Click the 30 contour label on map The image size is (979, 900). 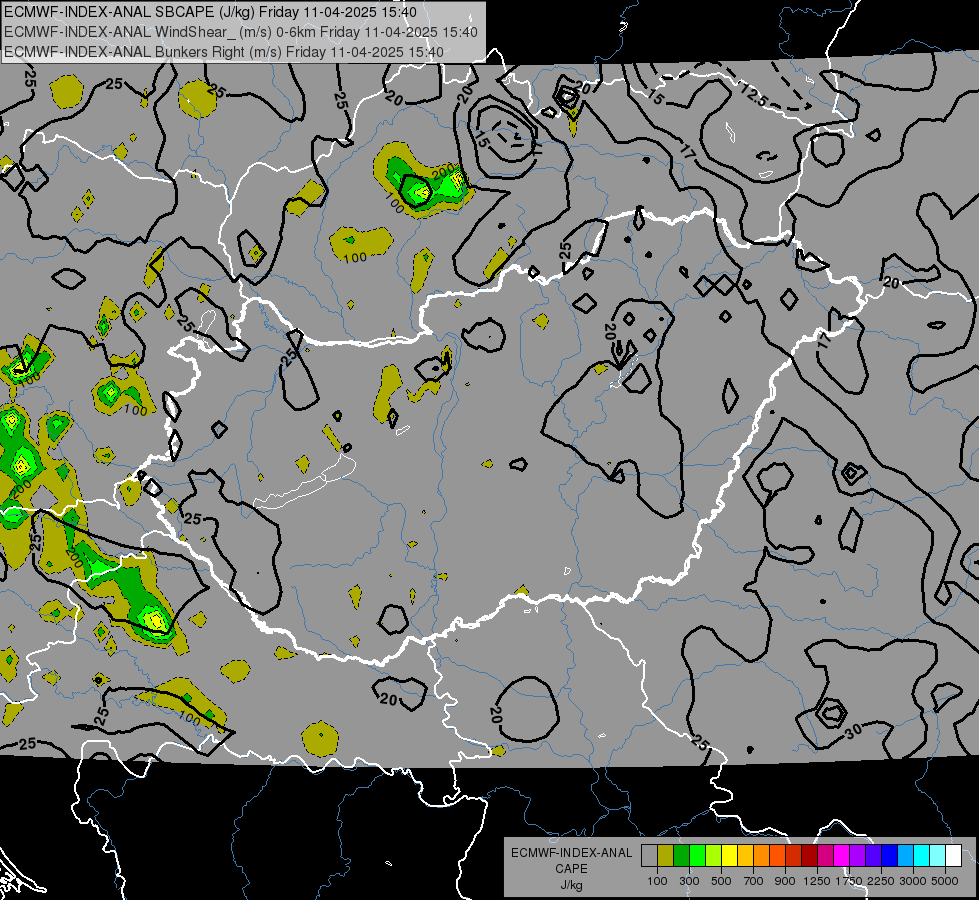click(x=853, y=729)
